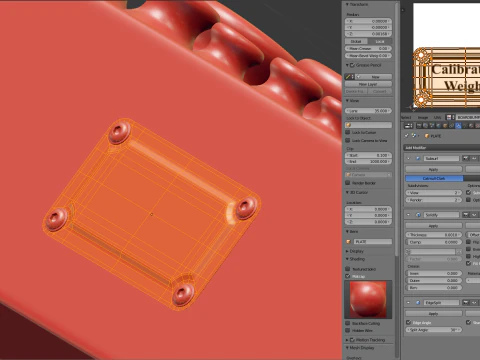Image resolution: width=480 pixels, height=360 pixels.
Task: Open the Scene properties tab icon
Action: 432,126
